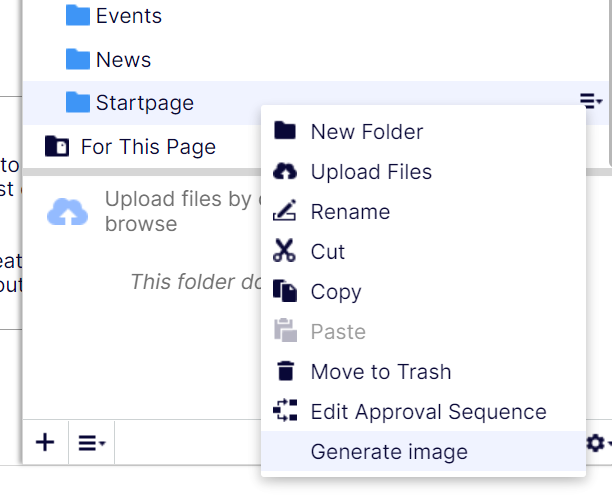Select the Startpage folder row
This screenshot has height=502, width=612.
point(315,103)
